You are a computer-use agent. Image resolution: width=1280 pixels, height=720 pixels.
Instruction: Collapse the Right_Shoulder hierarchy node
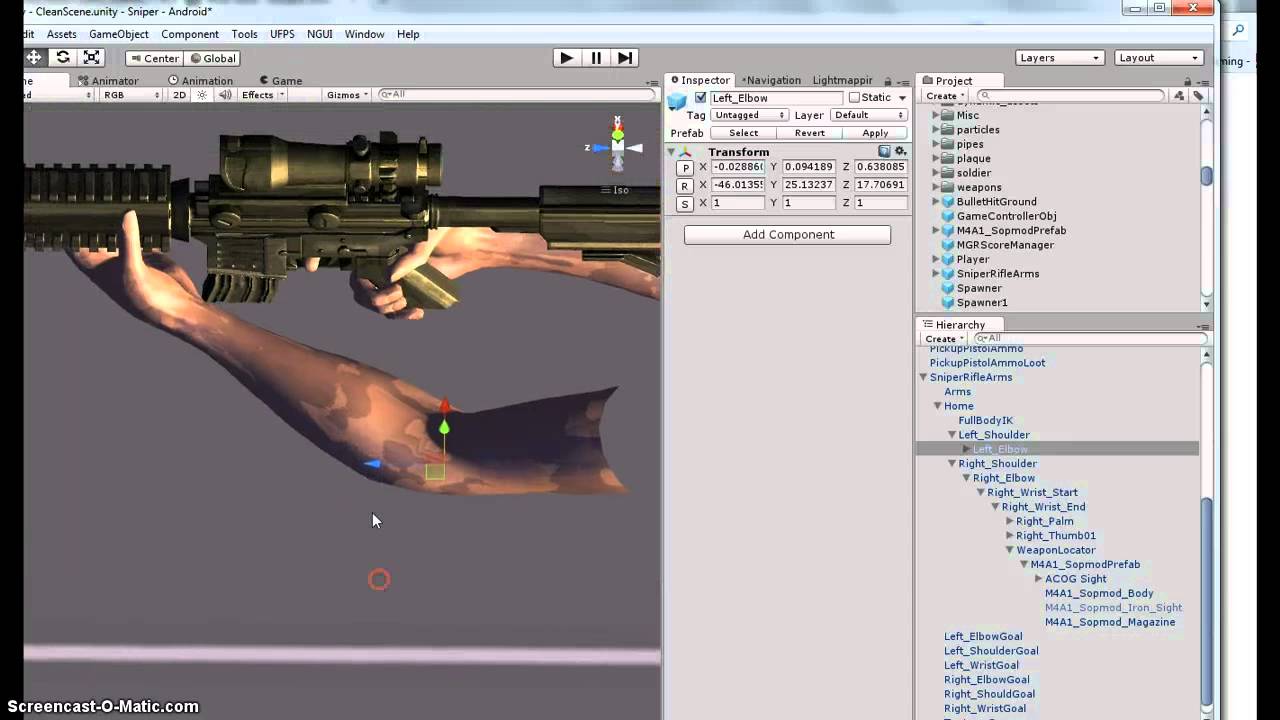952,464
